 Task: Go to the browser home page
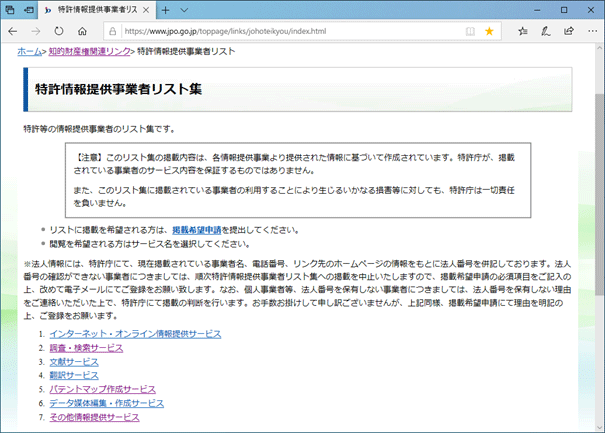point(83,31)
